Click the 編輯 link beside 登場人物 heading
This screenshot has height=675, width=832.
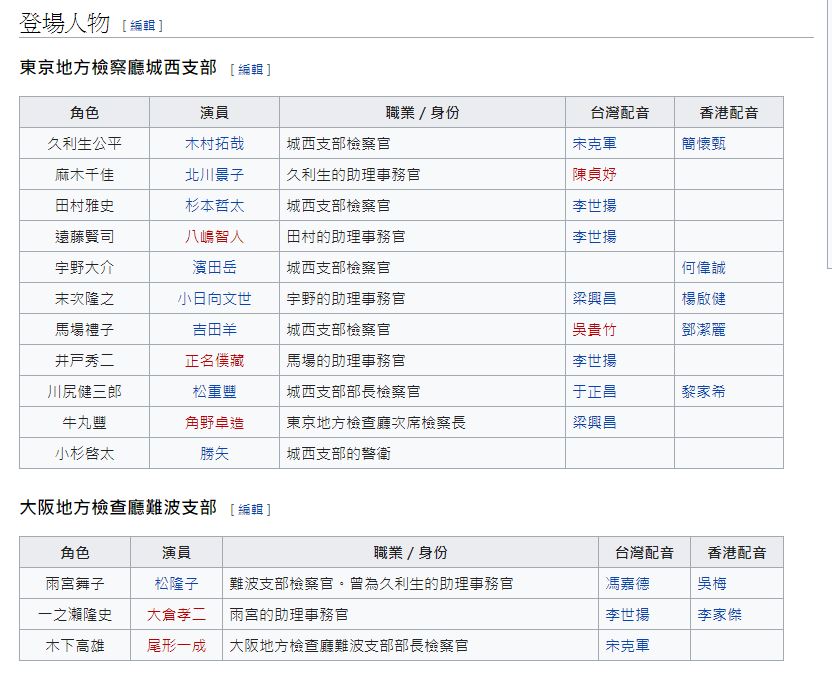point(141,25)
